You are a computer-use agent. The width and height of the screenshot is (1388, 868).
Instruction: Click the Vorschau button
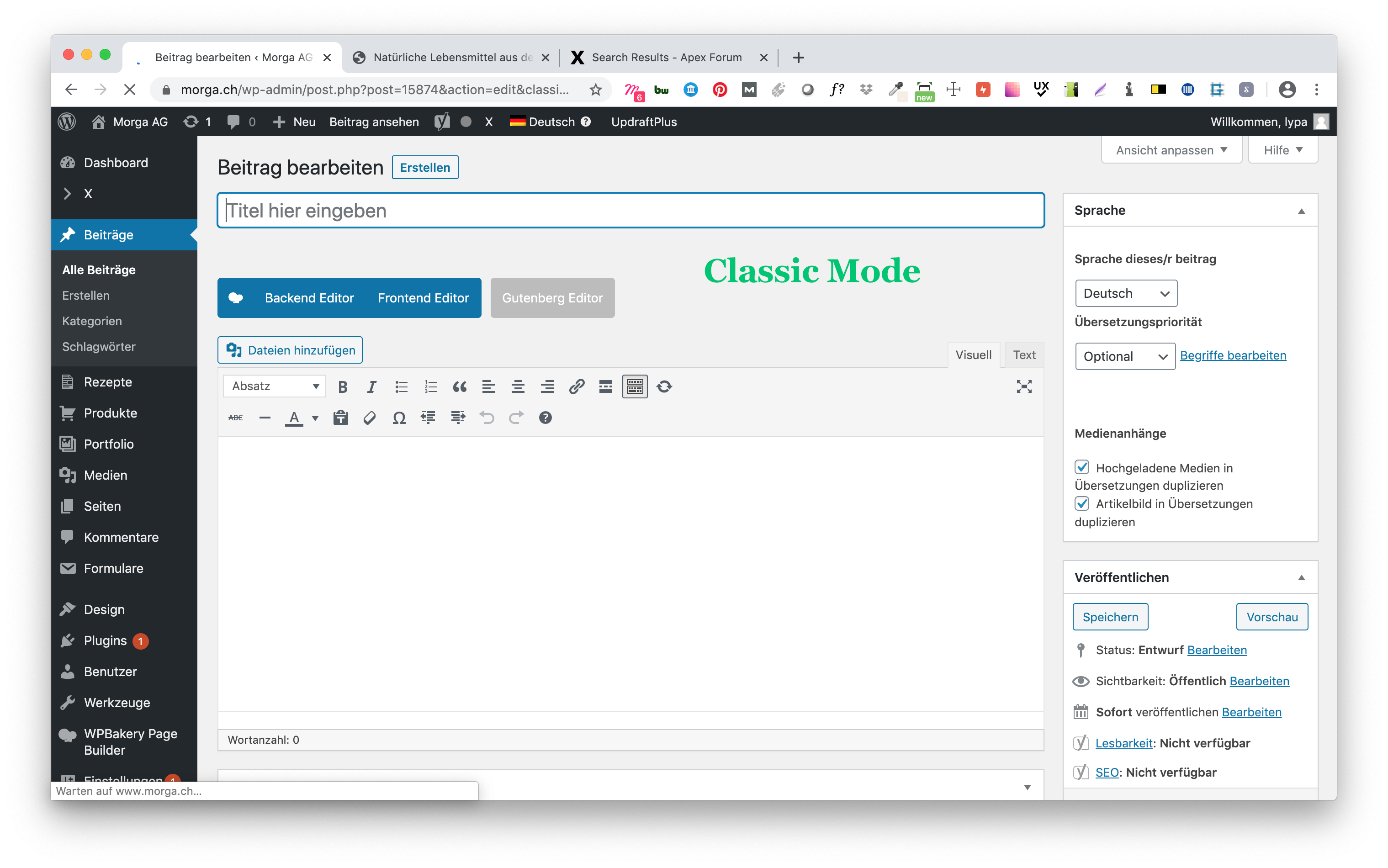coord(1272,617)
